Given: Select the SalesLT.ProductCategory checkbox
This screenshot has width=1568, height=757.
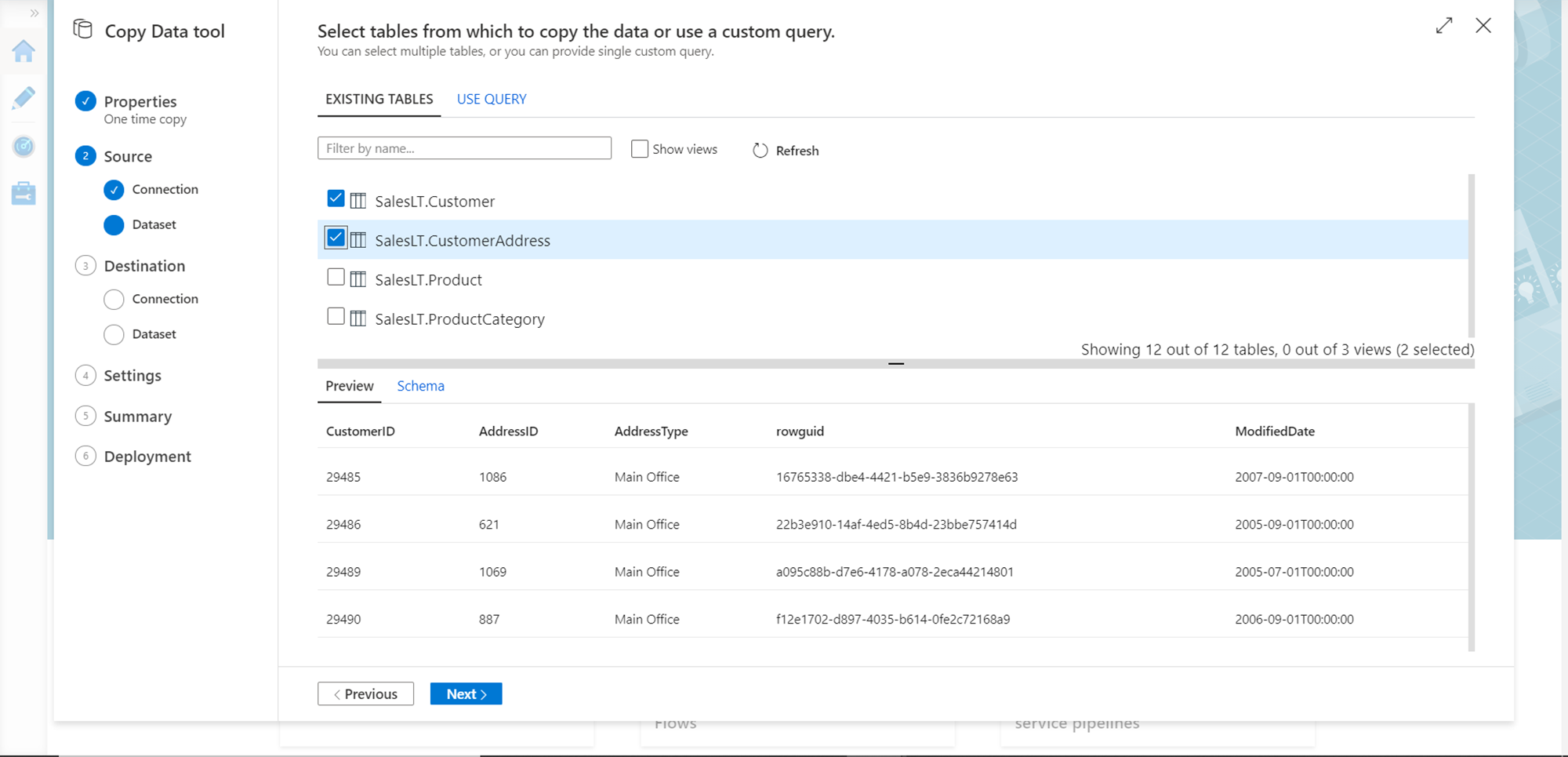Looking at the screenshot, I should [x=336, y=316].
